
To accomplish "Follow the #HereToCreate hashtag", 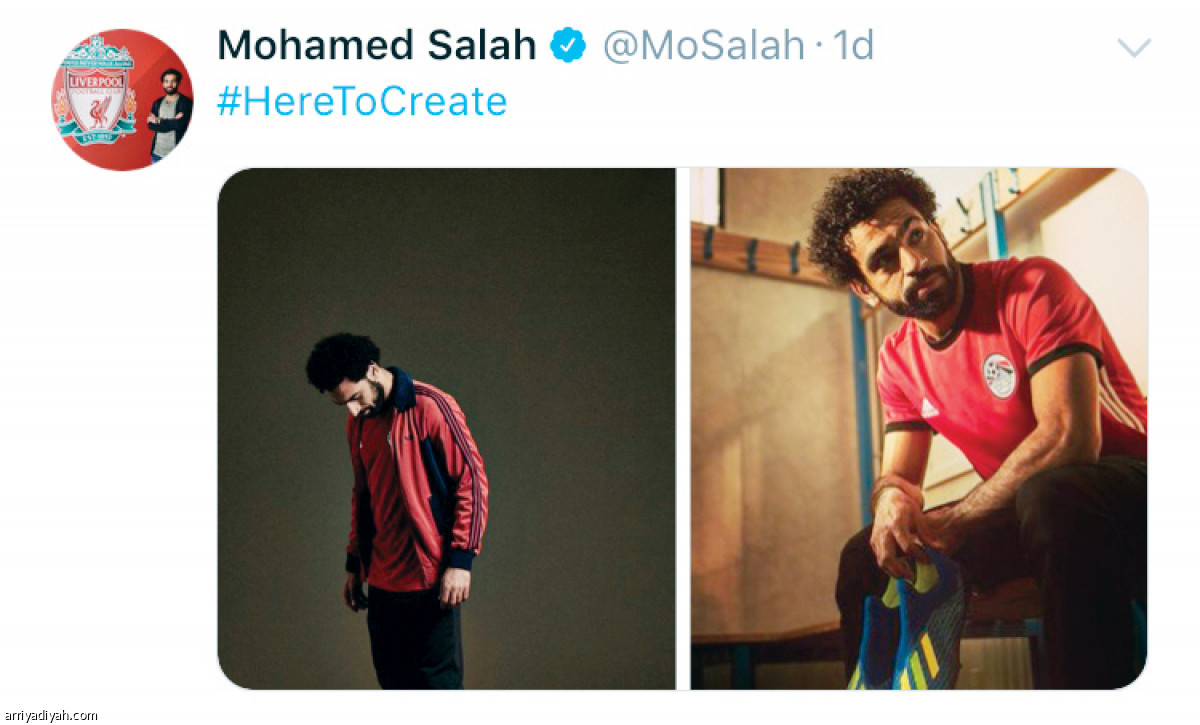I will pos(362,101).
